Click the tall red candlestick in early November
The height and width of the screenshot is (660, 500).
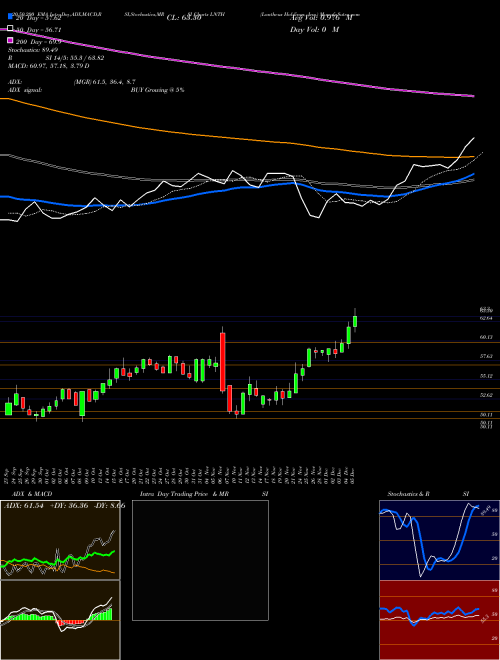(223, 362)
